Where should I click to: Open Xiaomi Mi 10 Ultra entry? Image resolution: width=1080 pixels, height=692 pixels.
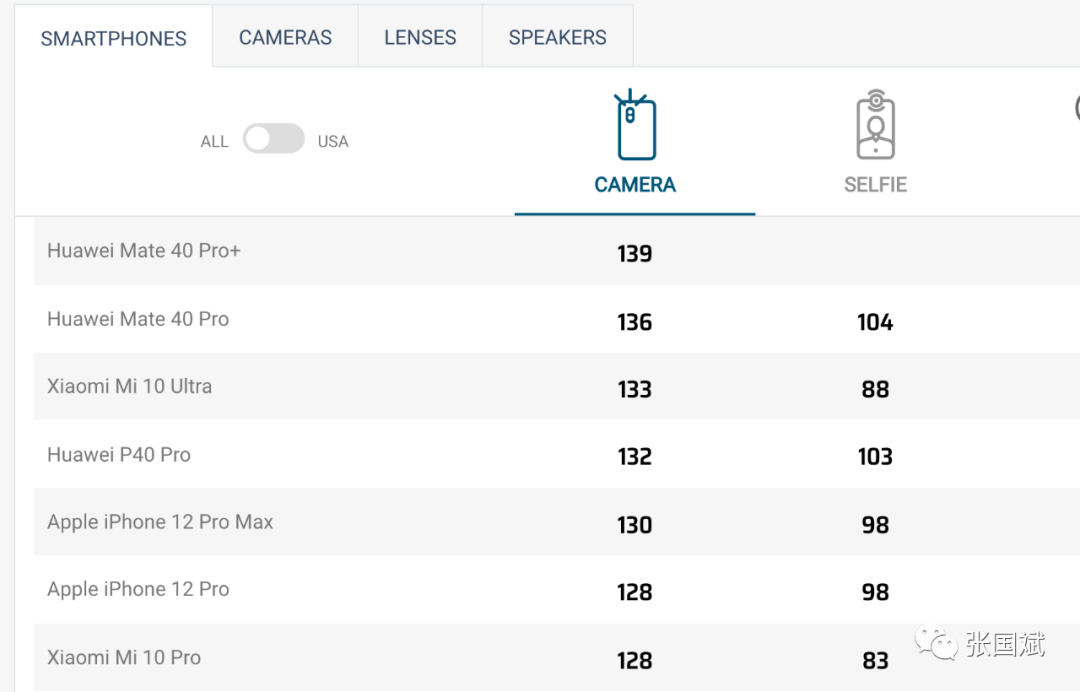129,386
